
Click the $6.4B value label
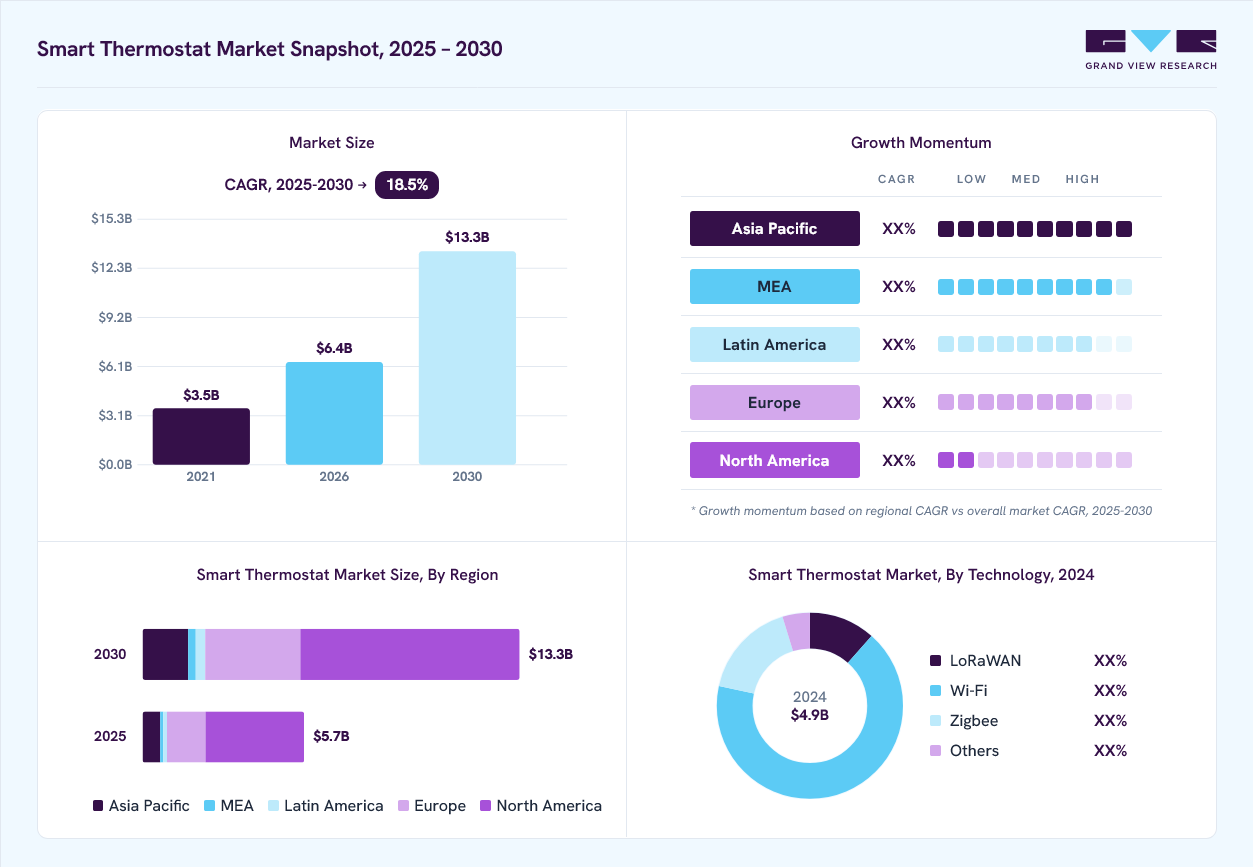pos(334,348)
